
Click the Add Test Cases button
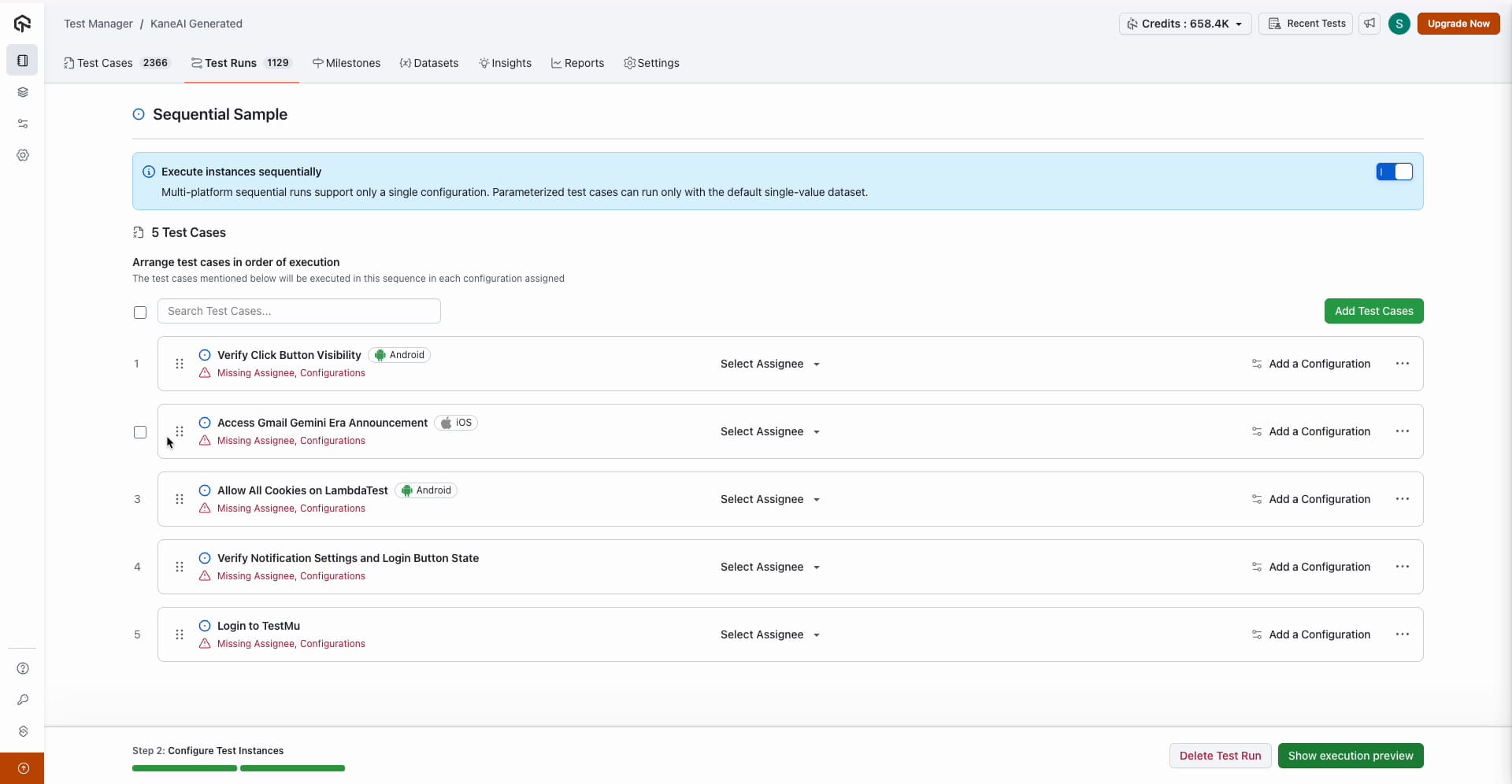[1373, 311]
